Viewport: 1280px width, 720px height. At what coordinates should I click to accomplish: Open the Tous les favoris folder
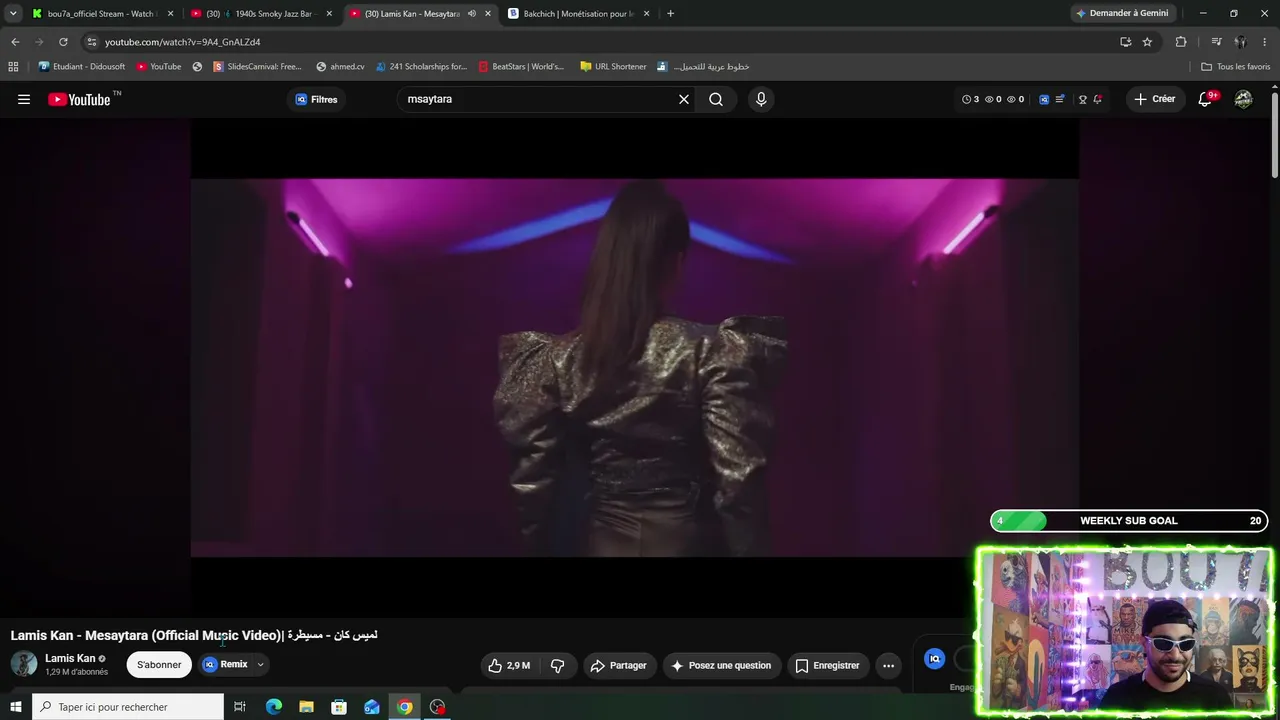1236,67
